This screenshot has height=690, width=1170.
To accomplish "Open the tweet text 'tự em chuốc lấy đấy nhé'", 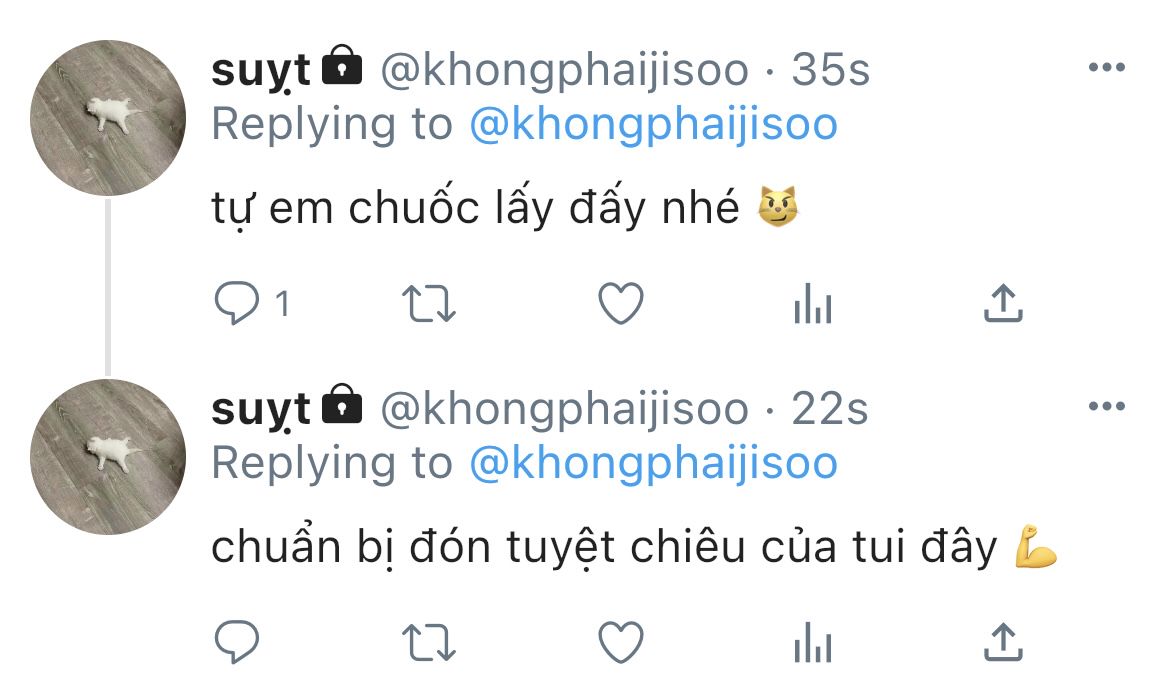I will [x=475, y=208].
